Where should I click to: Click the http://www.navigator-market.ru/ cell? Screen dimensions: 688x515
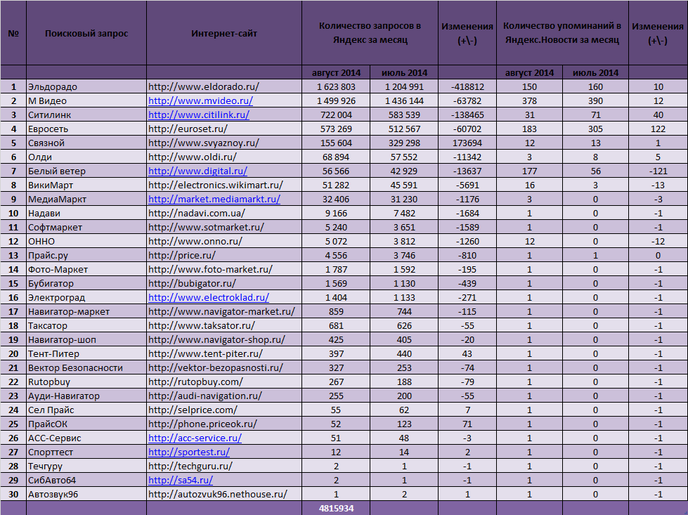[x=224, y=311]
